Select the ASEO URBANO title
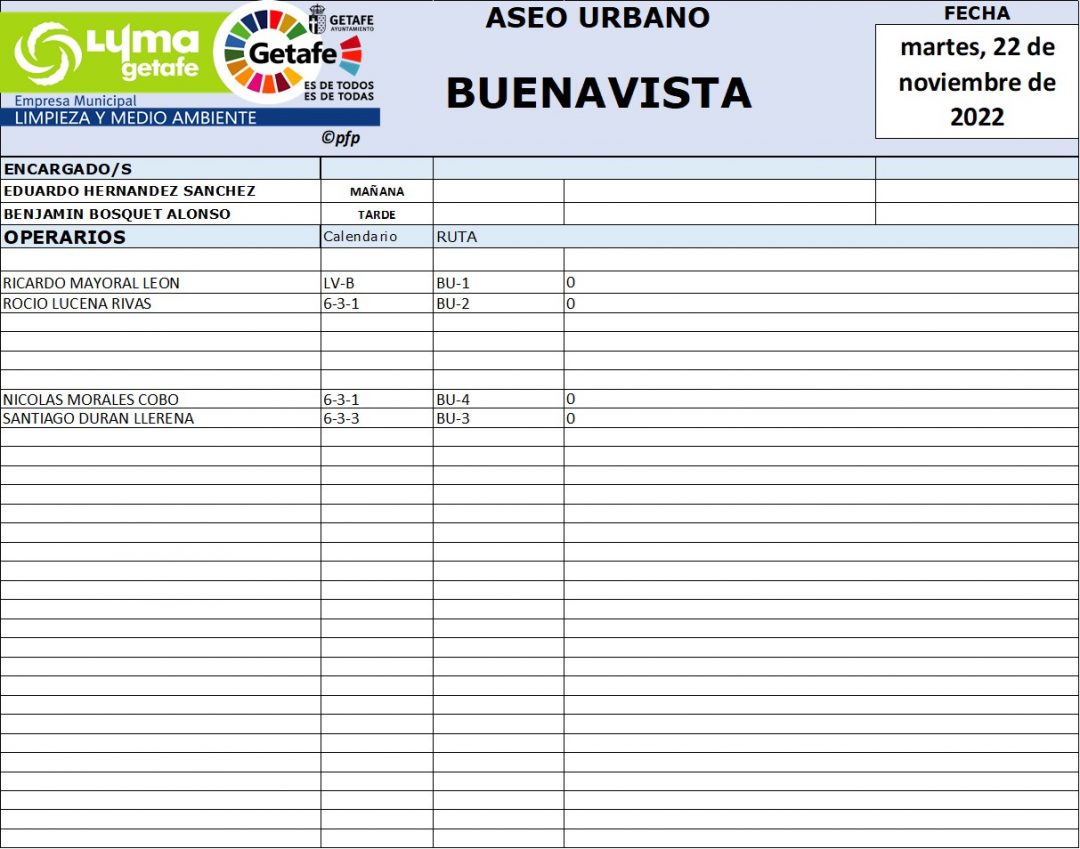The width and height of the screenshot is (1080, 849). coord(597,18)
